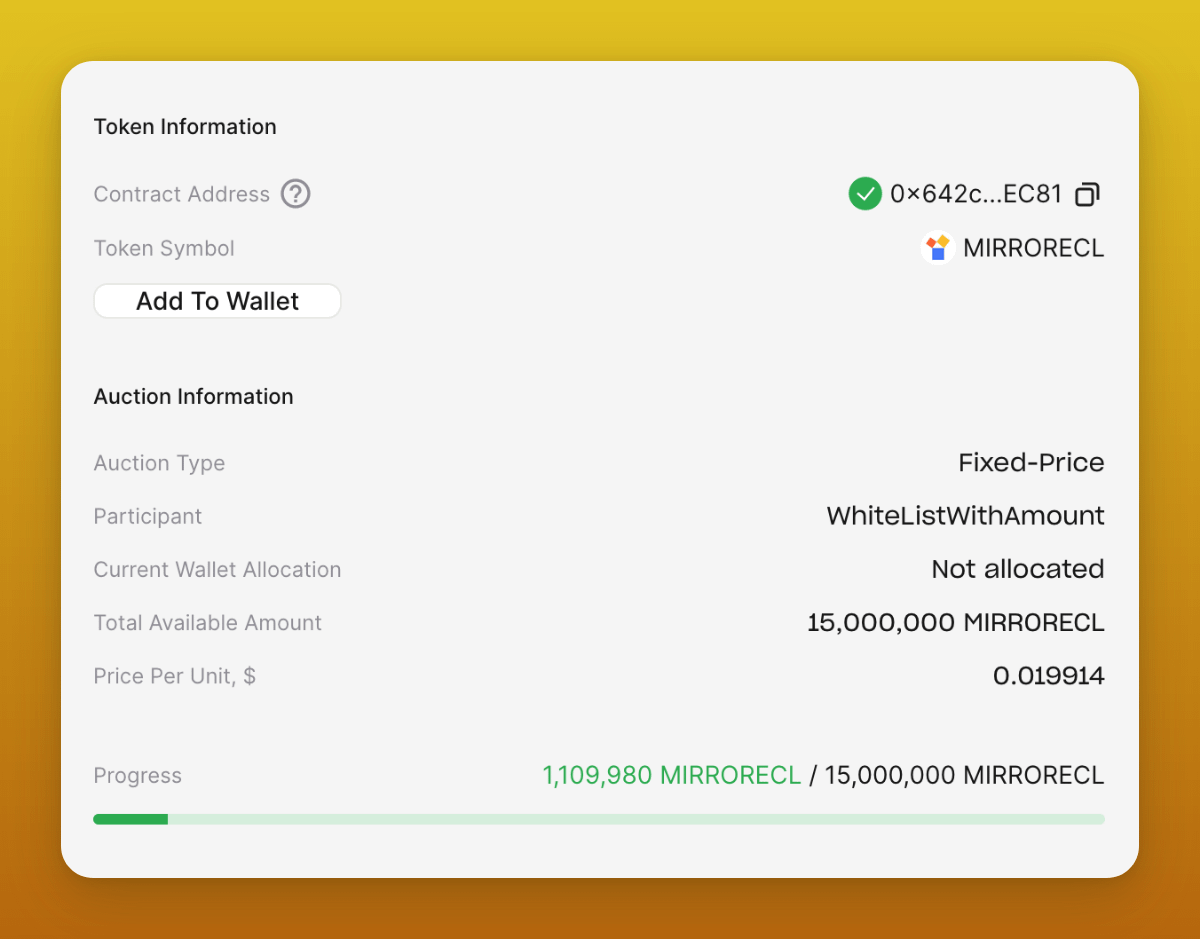Click the Contract Address label
The height and width of the screenshot is (939, 1200).
[182, 194]
